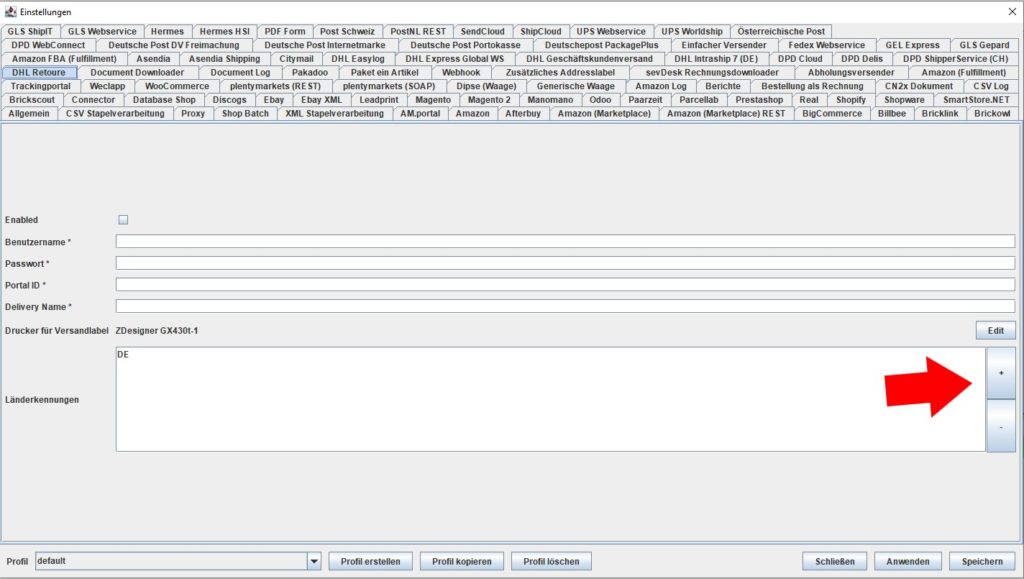Select the Ebay XML tab

[321, 100]
